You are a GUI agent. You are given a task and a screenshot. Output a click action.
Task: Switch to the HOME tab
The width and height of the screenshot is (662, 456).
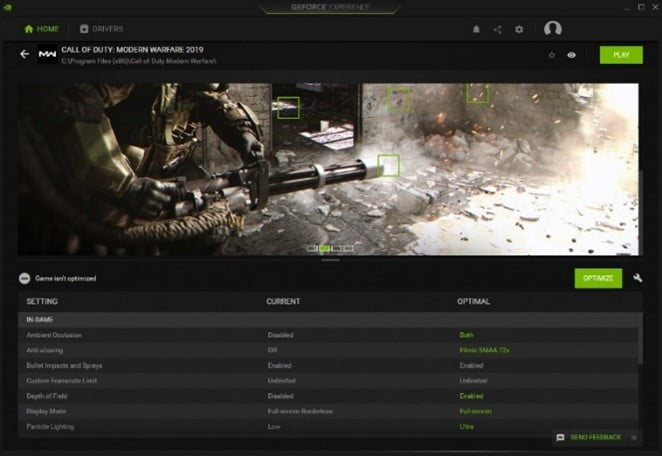[x=41, y=29]
